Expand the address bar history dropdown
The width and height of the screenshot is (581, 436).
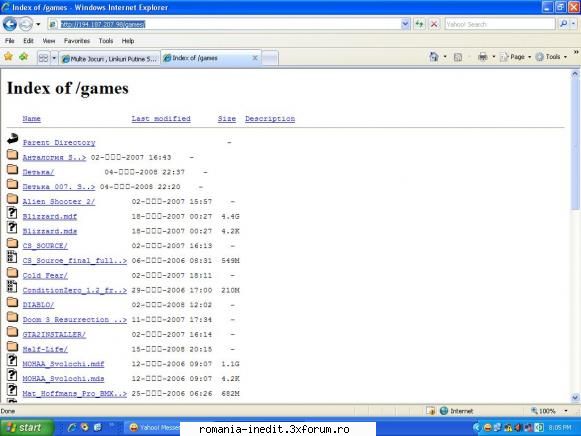click(405, 24)
